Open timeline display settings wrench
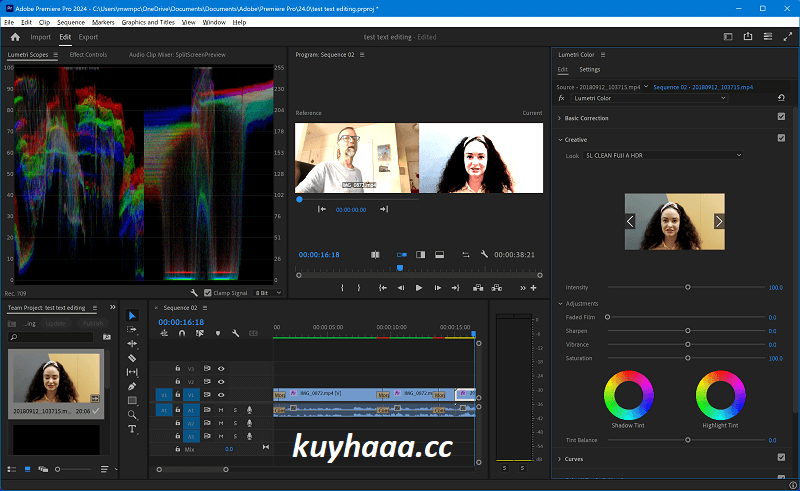This screenshot has width=800, height=491. coord(235,333)
